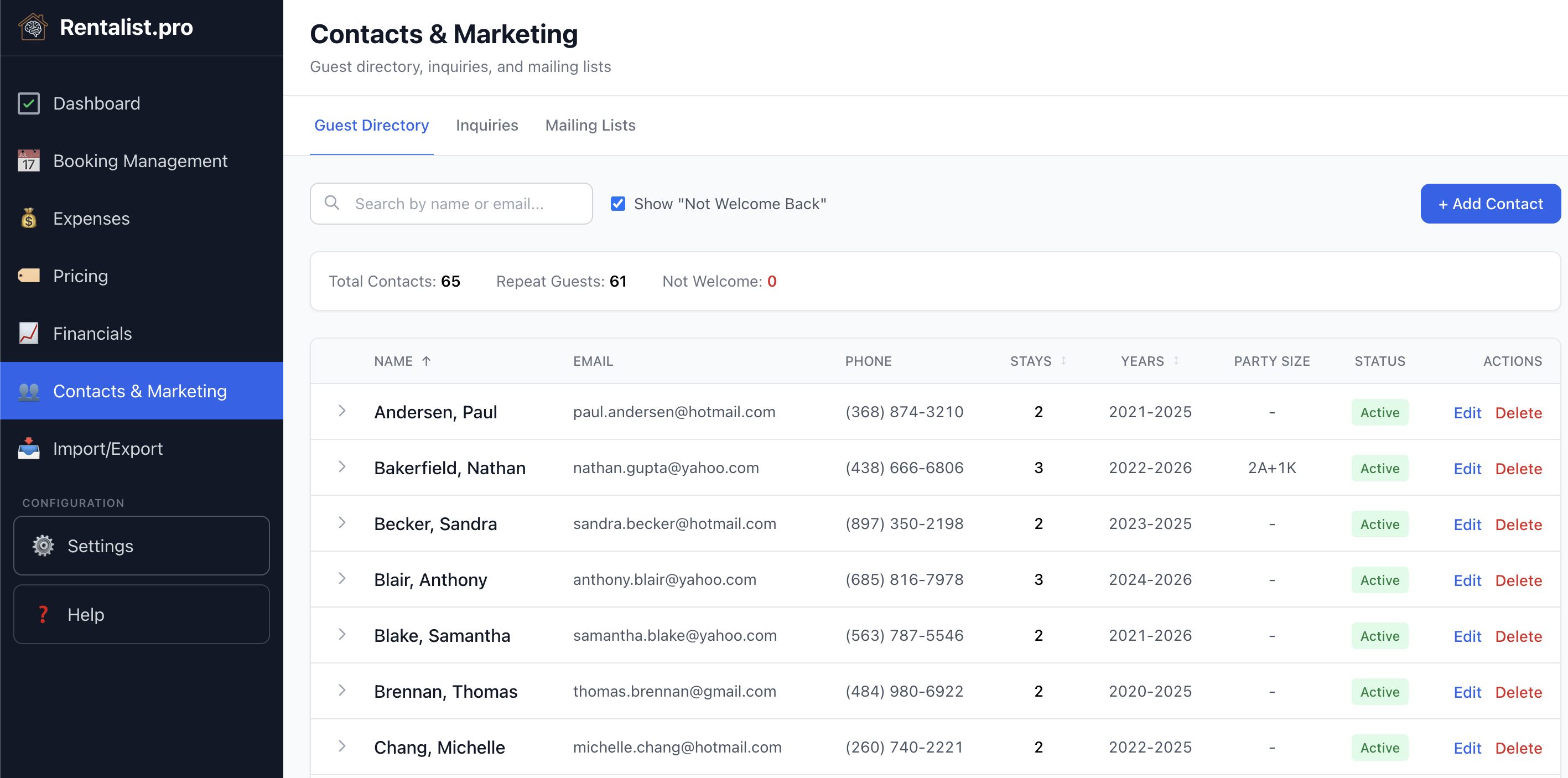Click the + Add Contact button
Screen dimensions: 1568x778
point(1490,203)
